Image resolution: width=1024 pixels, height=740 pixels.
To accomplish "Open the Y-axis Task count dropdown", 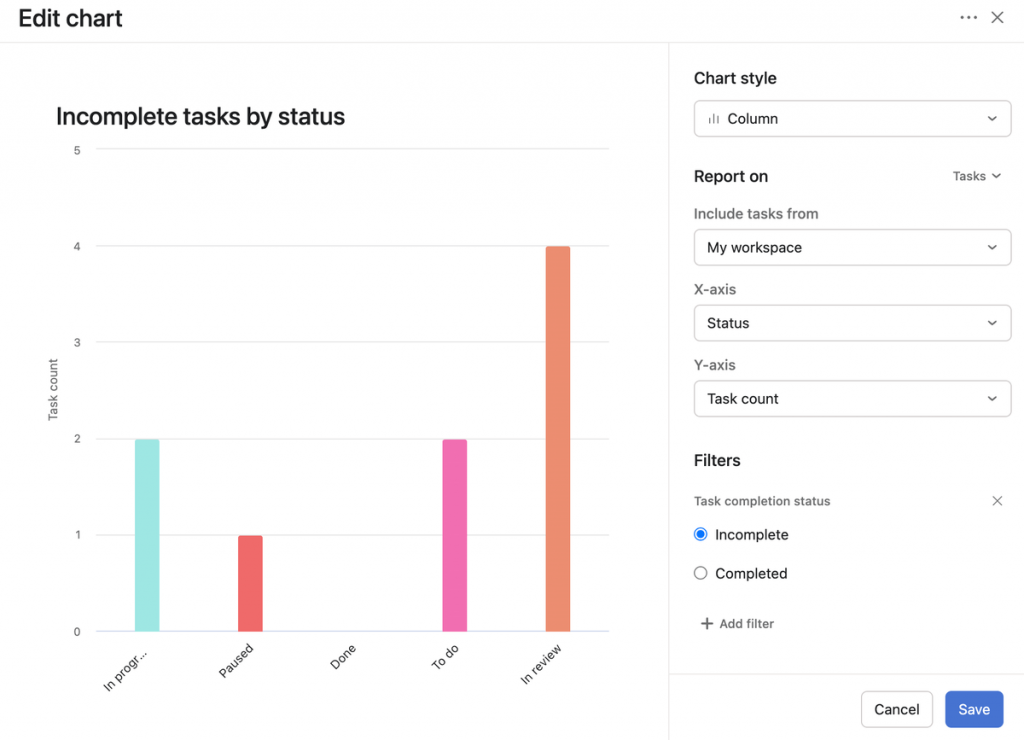I will click(852, 399).
